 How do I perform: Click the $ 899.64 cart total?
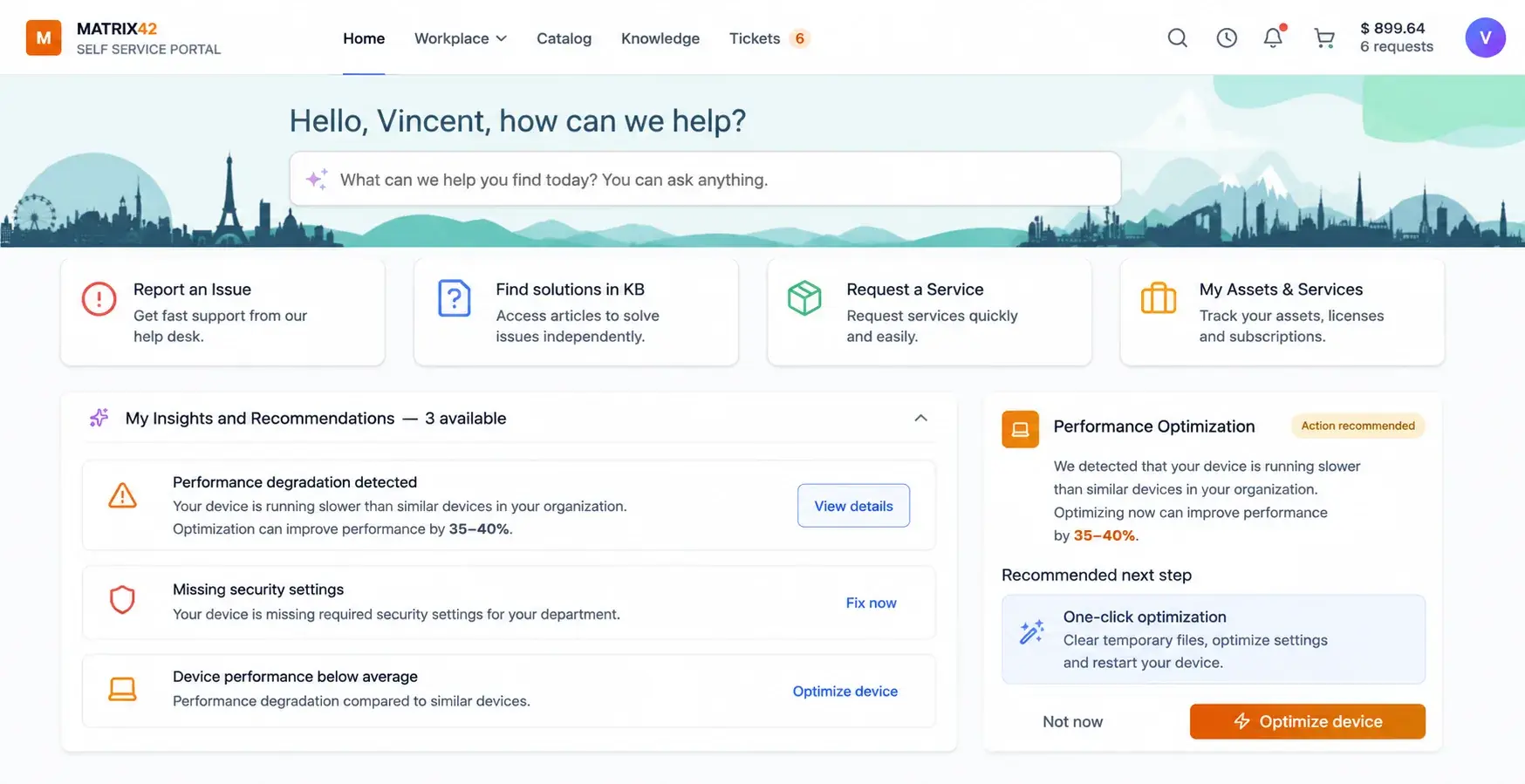point(1392,28)
